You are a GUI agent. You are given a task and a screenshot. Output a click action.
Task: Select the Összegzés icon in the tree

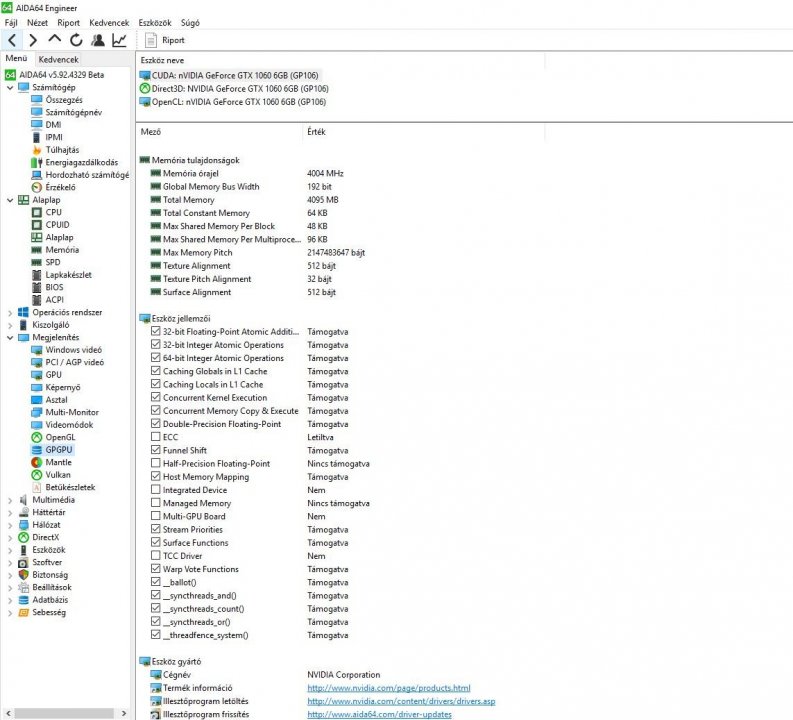coord(36,100)
